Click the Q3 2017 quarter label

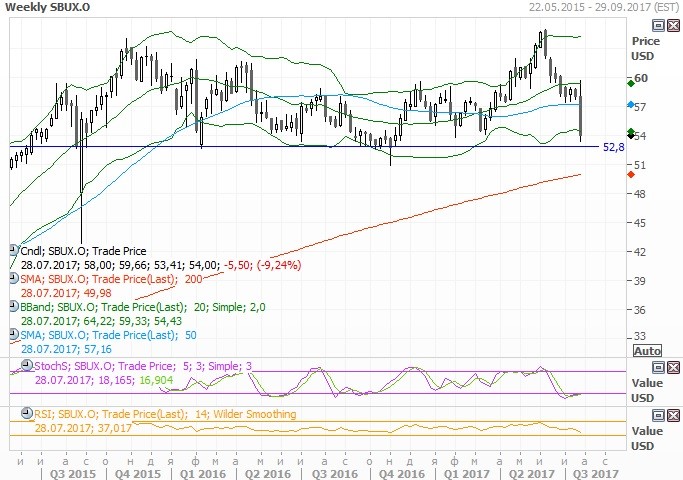click(x=595, y=473)
